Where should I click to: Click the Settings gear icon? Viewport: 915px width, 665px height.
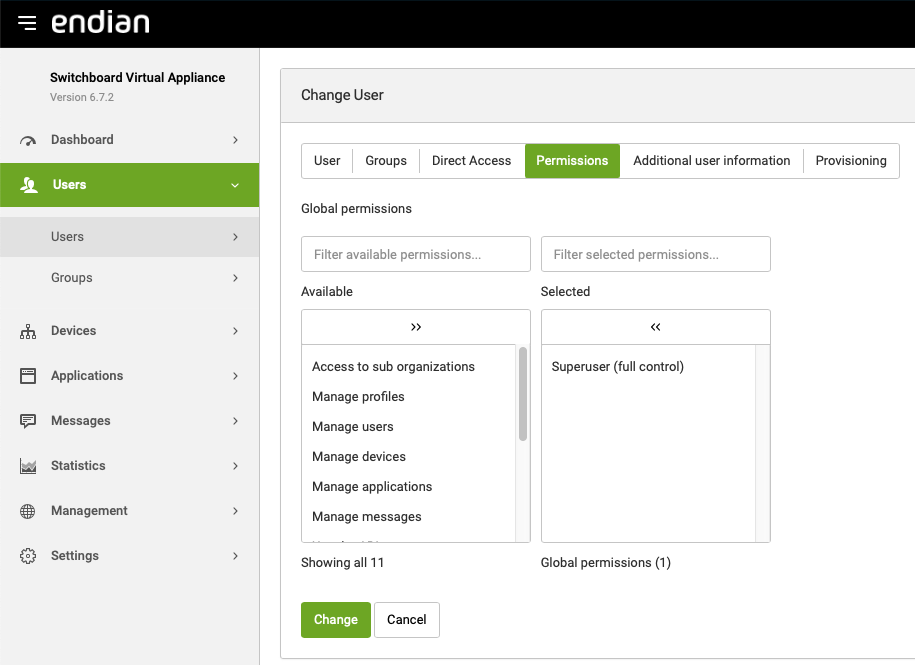pos(28,556)
